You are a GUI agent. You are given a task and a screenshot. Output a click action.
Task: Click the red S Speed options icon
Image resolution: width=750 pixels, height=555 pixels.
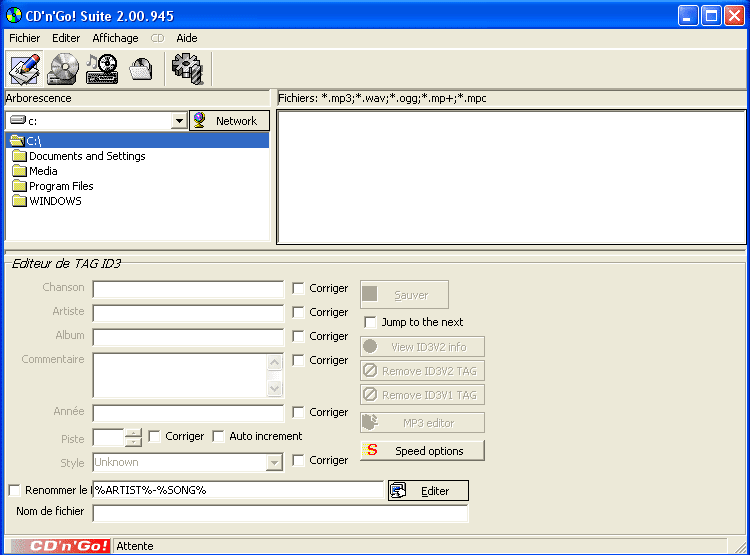[x=372, y=450]
